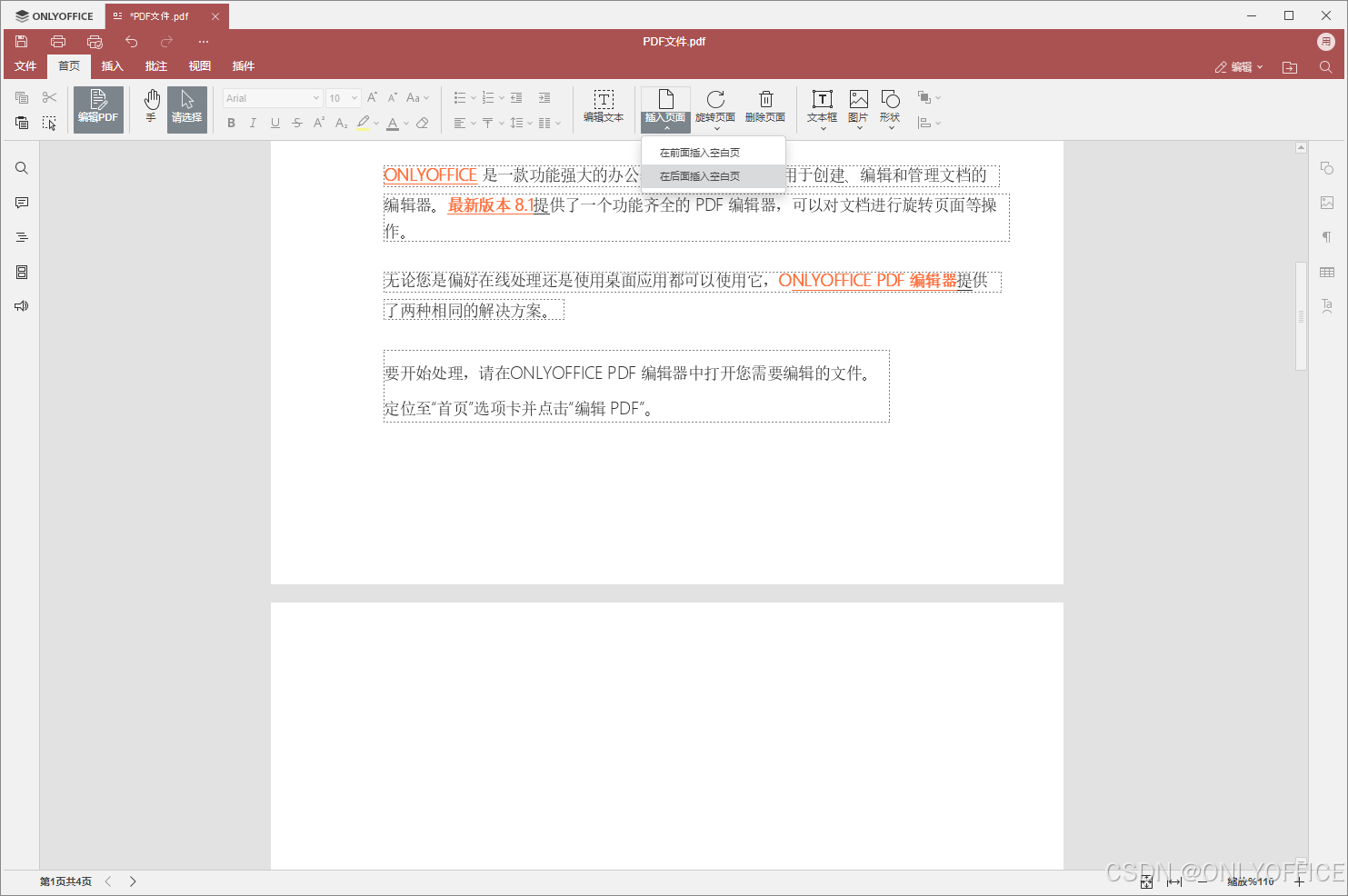Go to previous page with arrow
The width and height of the screenshot is (1348, 896).
[x=108, y=881]
